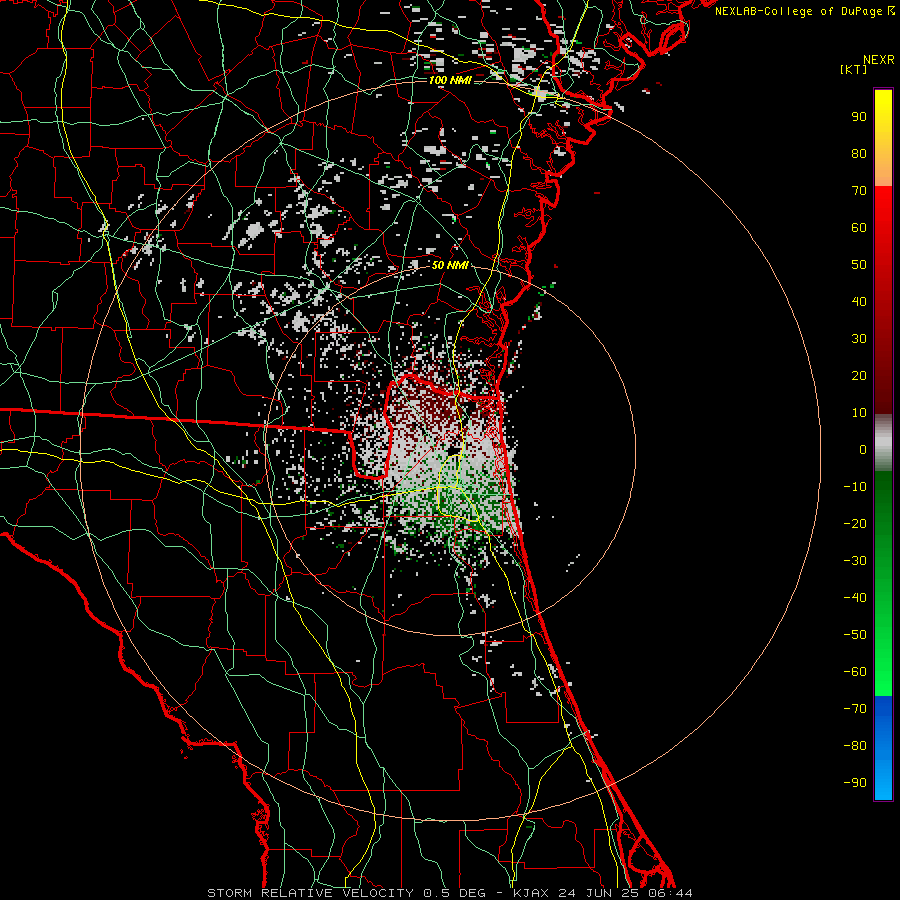The width and height of the screenshot is (900, 900).
Task: Click the 90 value on the velocity scale
Action: point(859,117)
